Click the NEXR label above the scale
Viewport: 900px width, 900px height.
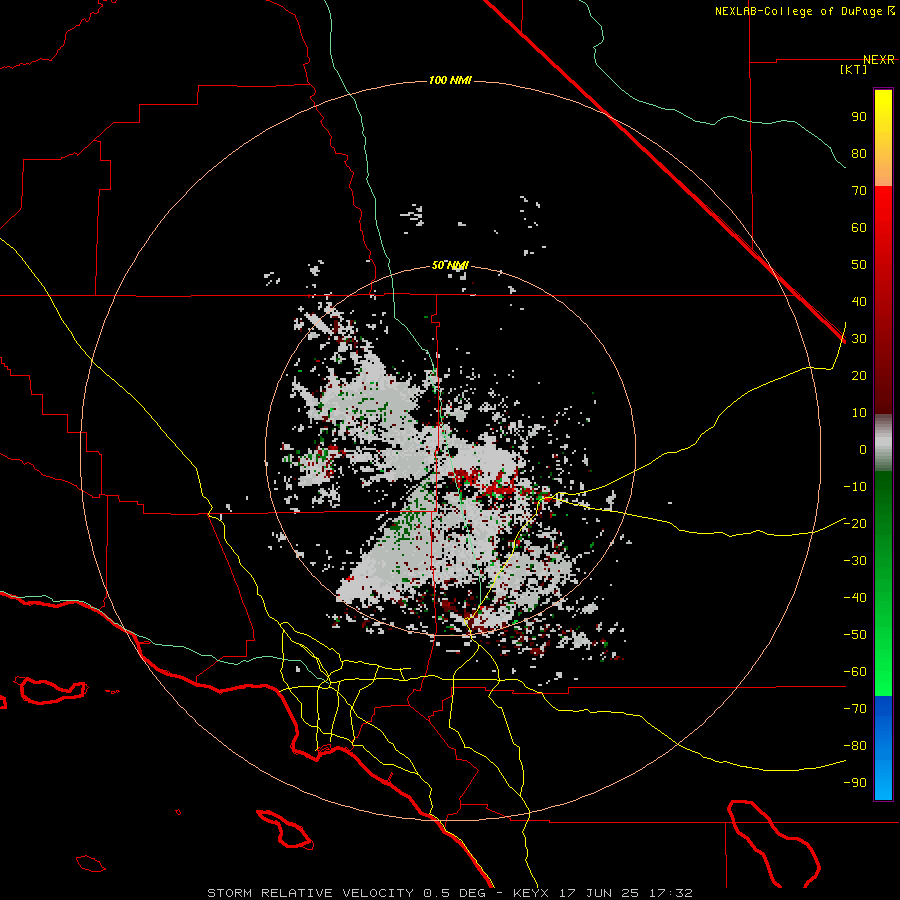point(879,60)
